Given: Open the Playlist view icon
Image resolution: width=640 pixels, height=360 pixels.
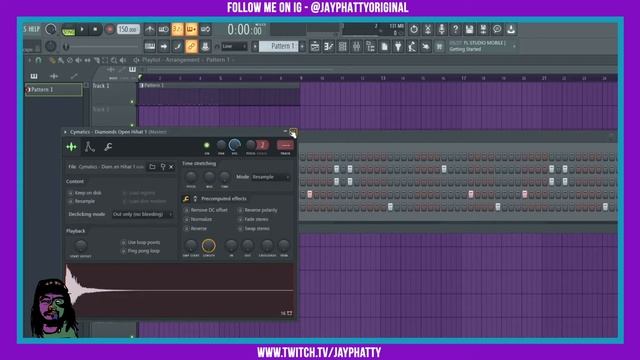Looking at the screenshot, I should click(x=315, y=47).
